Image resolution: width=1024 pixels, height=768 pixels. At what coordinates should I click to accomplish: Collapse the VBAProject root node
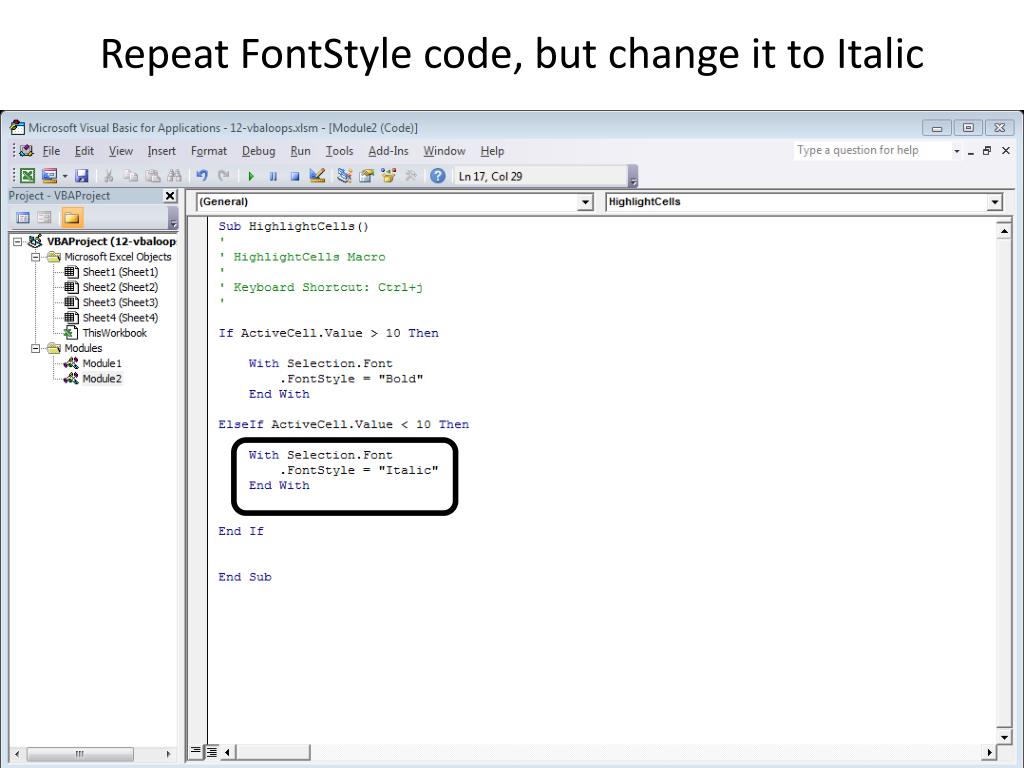tap(18, 242)
